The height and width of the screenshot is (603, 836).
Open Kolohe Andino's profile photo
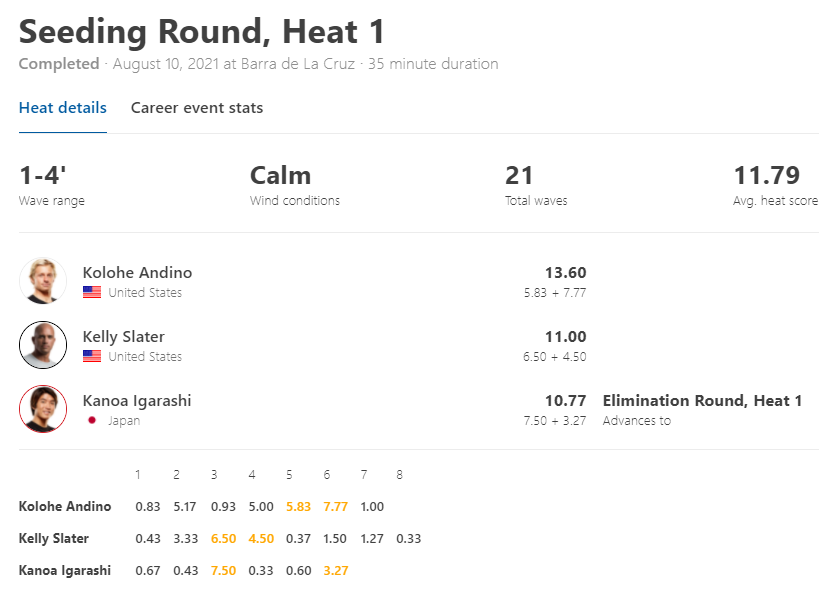pyautogui.click(x=43, y=281)
